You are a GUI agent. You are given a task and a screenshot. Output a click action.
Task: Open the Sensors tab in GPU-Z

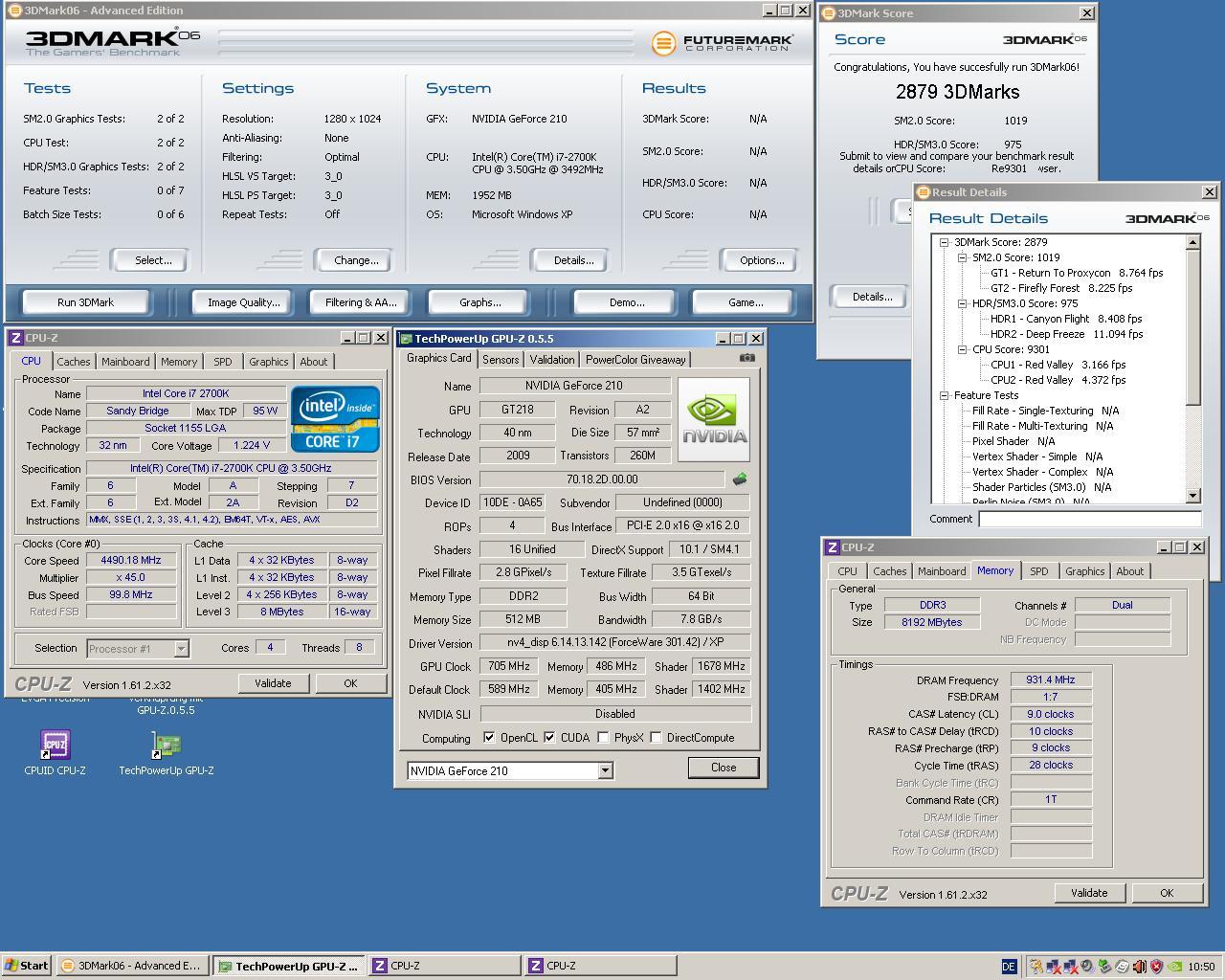pyautogui.click(x=501, y=360)
